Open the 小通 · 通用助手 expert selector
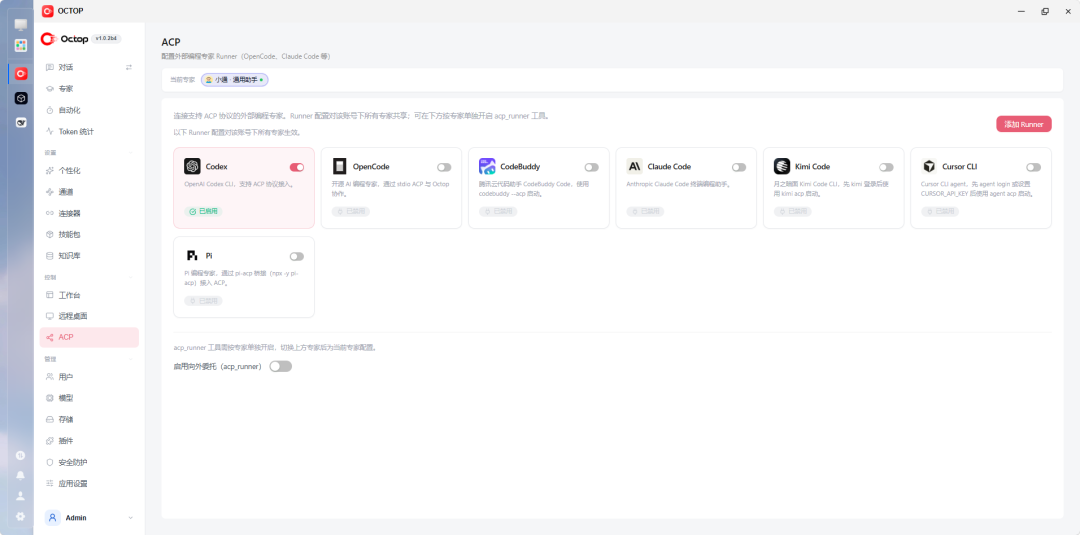Screen dimensions: 1080x535 click(235, 80)
